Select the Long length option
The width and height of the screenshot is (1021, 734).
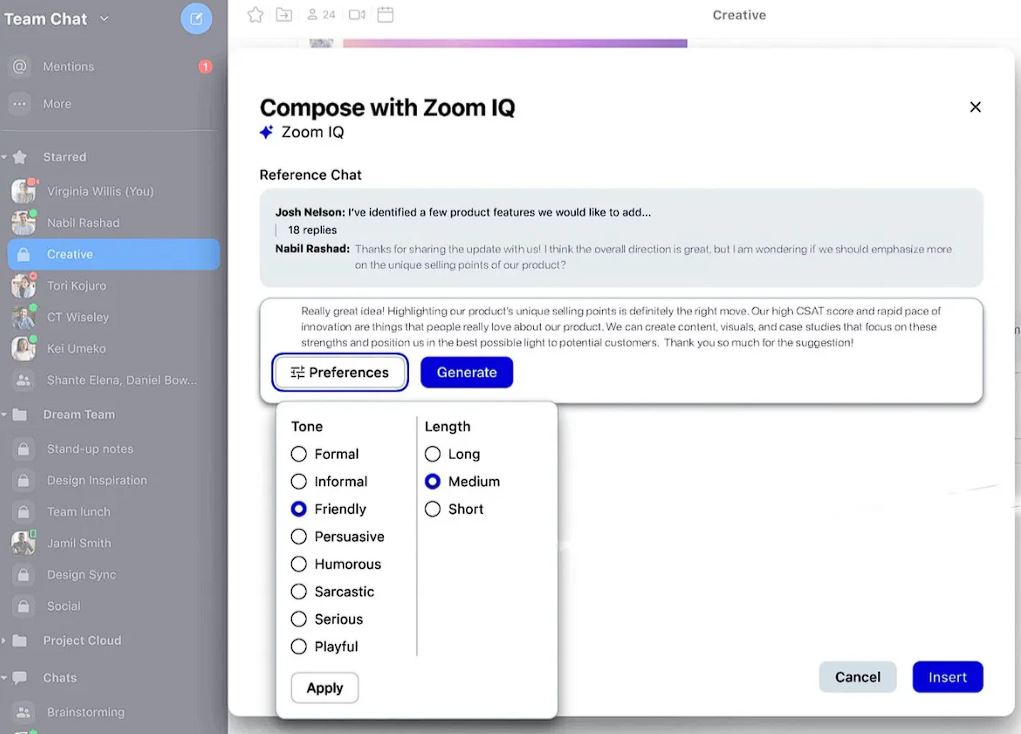433,454
